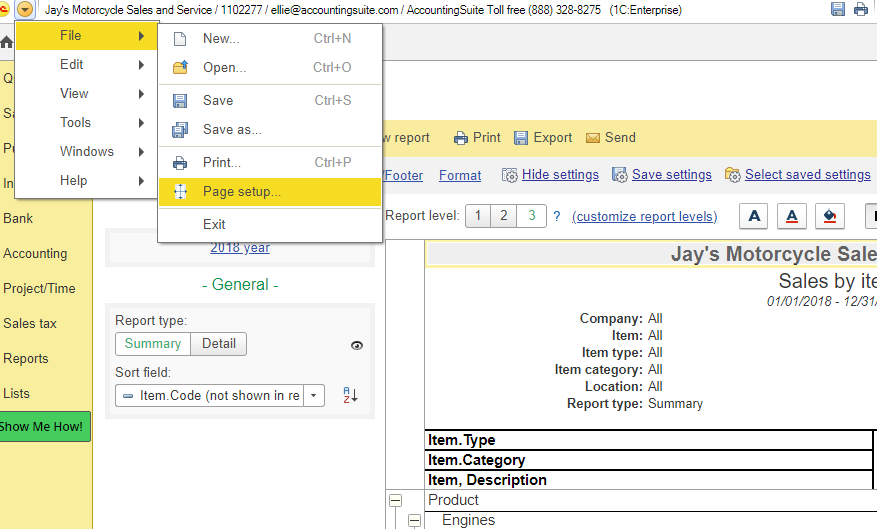Choose New... from the File menu
877x529 pixels.
click(270, 39)
